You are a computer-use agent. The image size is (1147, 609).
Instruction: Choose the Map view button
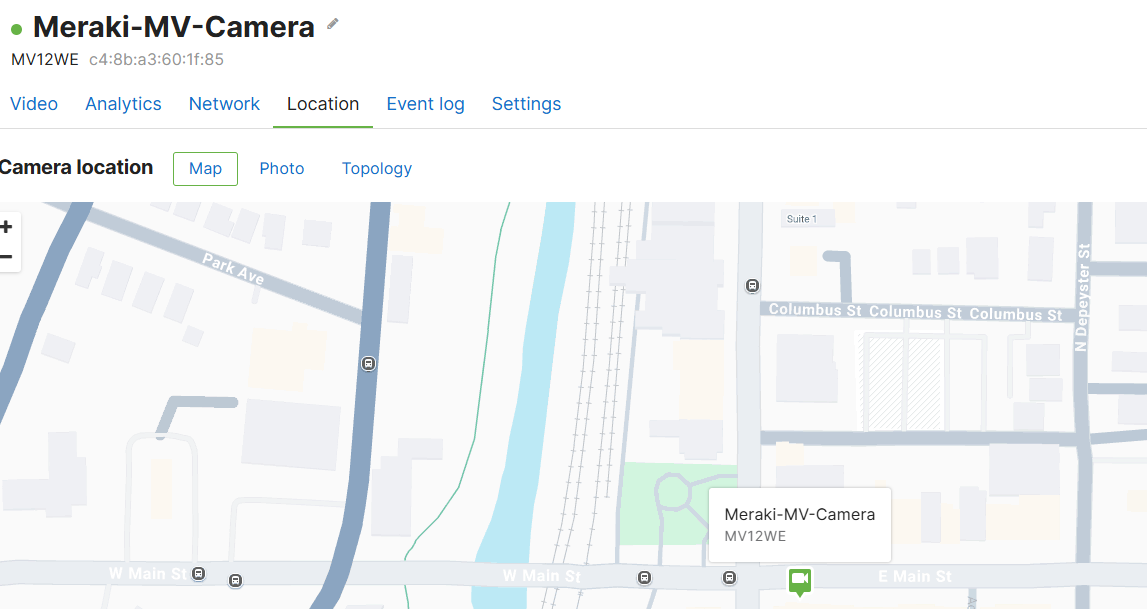[206, 169]
